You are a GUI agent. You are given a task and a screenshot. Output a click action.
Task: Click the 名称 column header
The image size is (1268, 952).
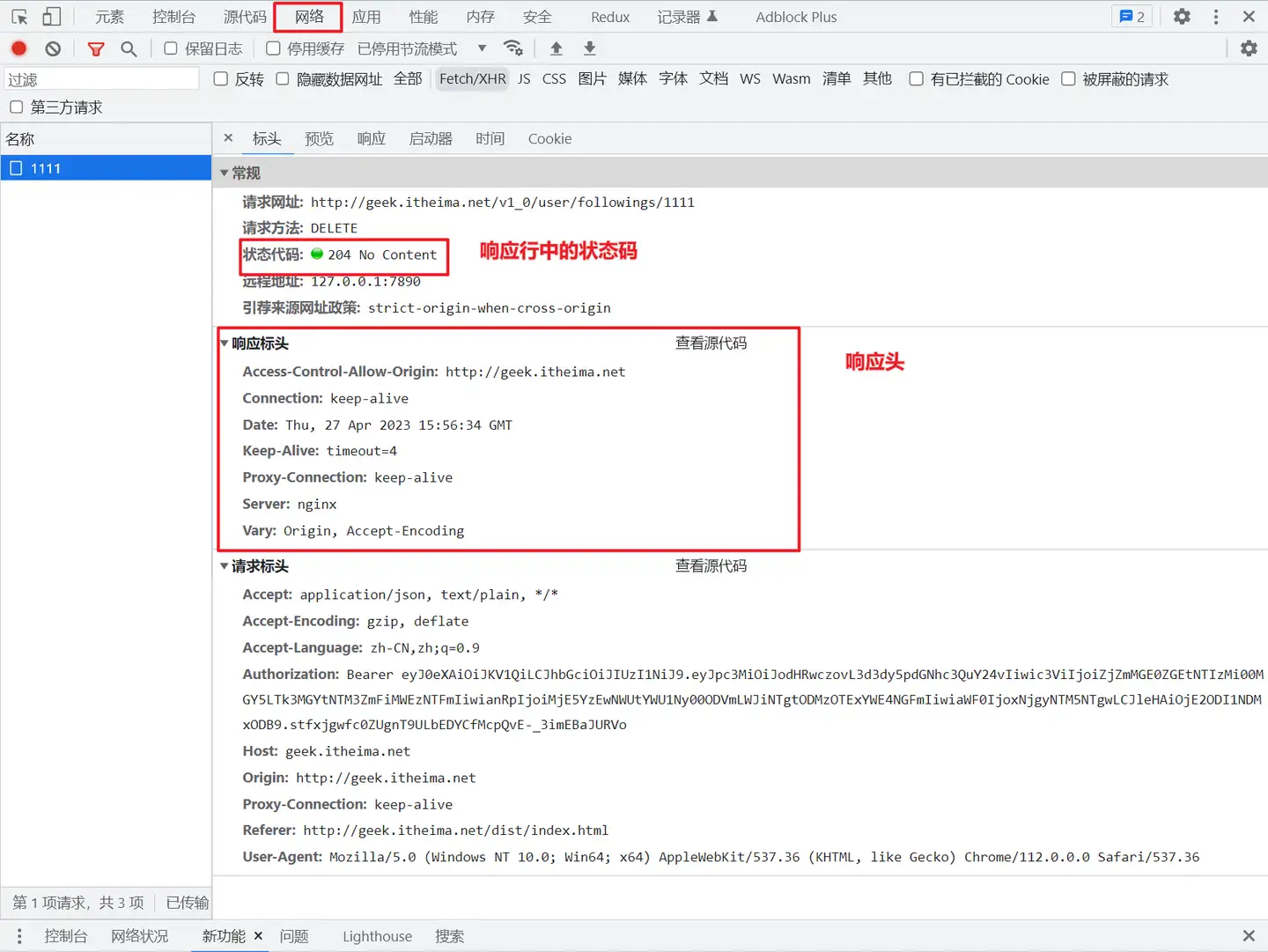pyautogui.click(x=106, y=139)
